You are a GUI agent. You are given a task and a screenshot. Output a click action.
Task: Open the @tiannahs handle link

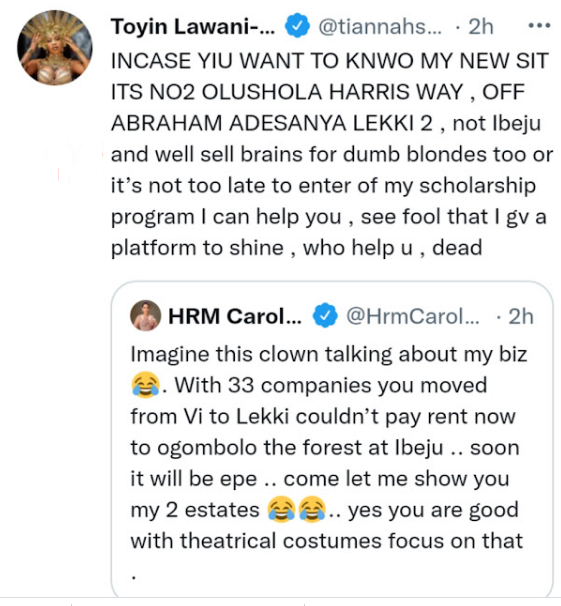click(379, 27)
